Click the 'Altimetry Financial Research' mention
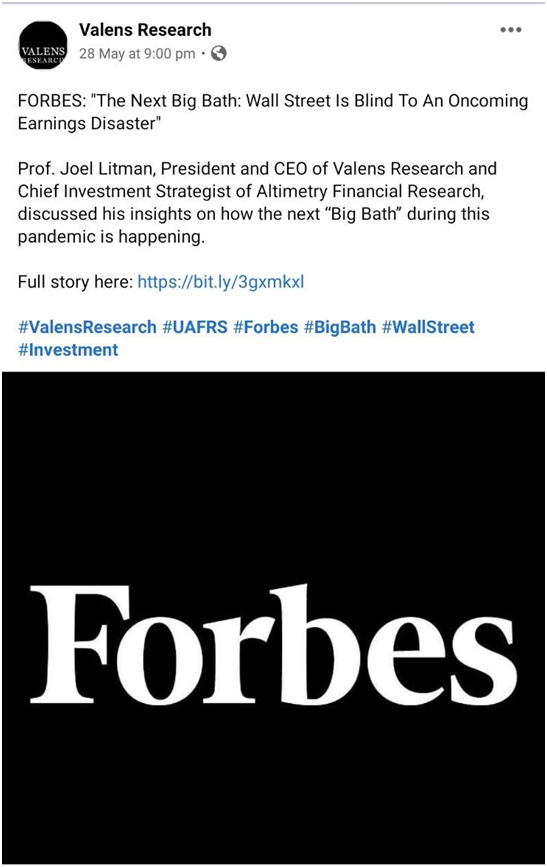Image resolution: width=547 pixels, height=867 pixels. [x=370, y=191]
